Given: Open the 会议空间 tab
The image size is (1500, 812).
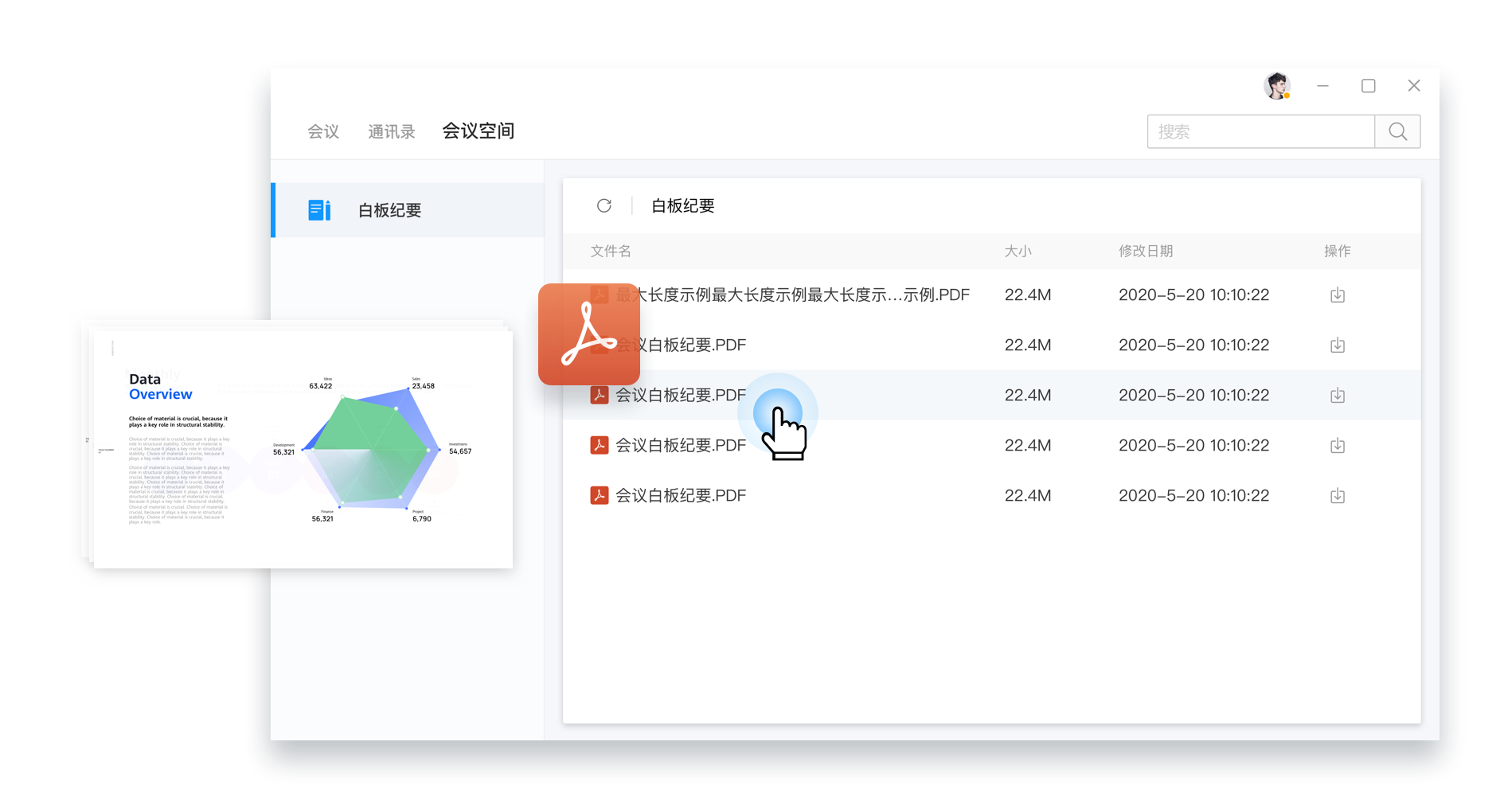Looking at the screenshot, I should pos(479,131).
